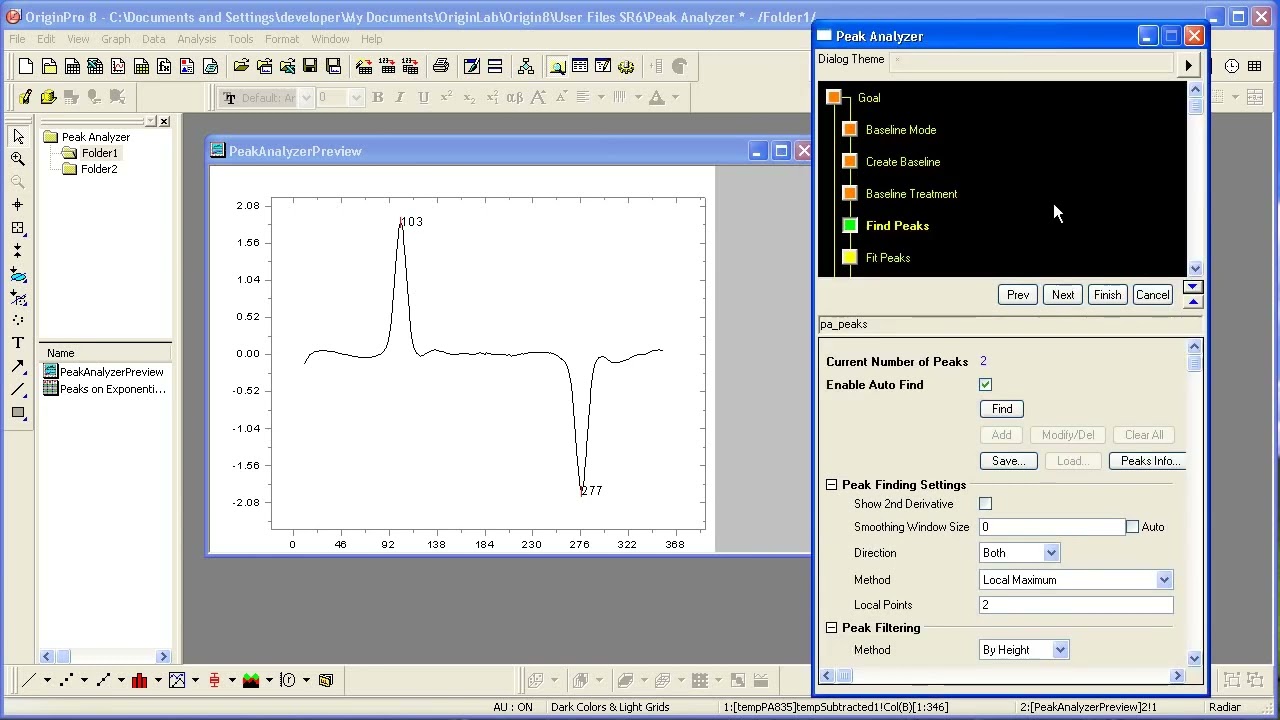Open the Code Builder gear icon

point(626,67)
